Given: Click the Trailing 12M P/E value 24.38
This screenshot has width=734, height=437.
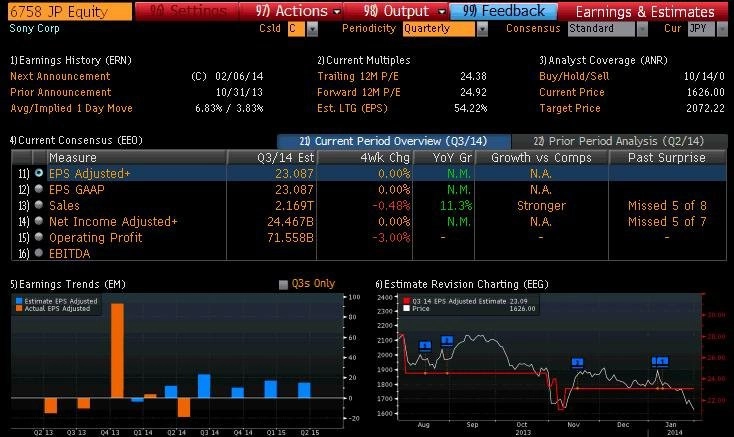Looking at the screenshot, I should pos(473,76).
